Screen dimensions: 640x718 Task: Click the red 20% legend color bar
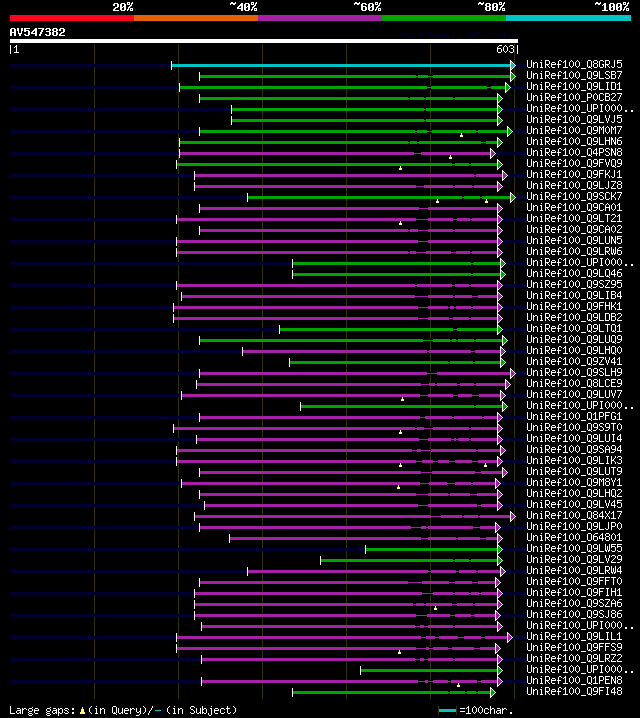coord(72,18)
